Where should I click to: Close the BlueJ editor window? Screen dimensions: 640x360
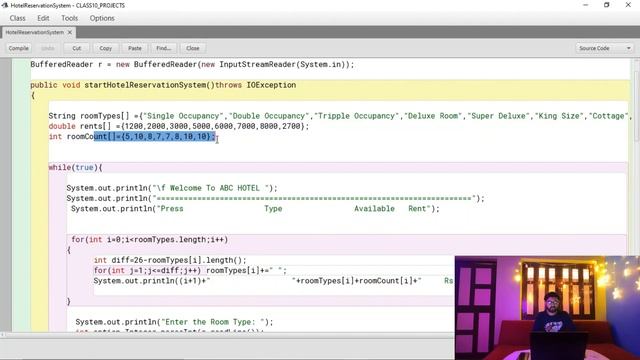pyautogui.click(x=628, y=5)
